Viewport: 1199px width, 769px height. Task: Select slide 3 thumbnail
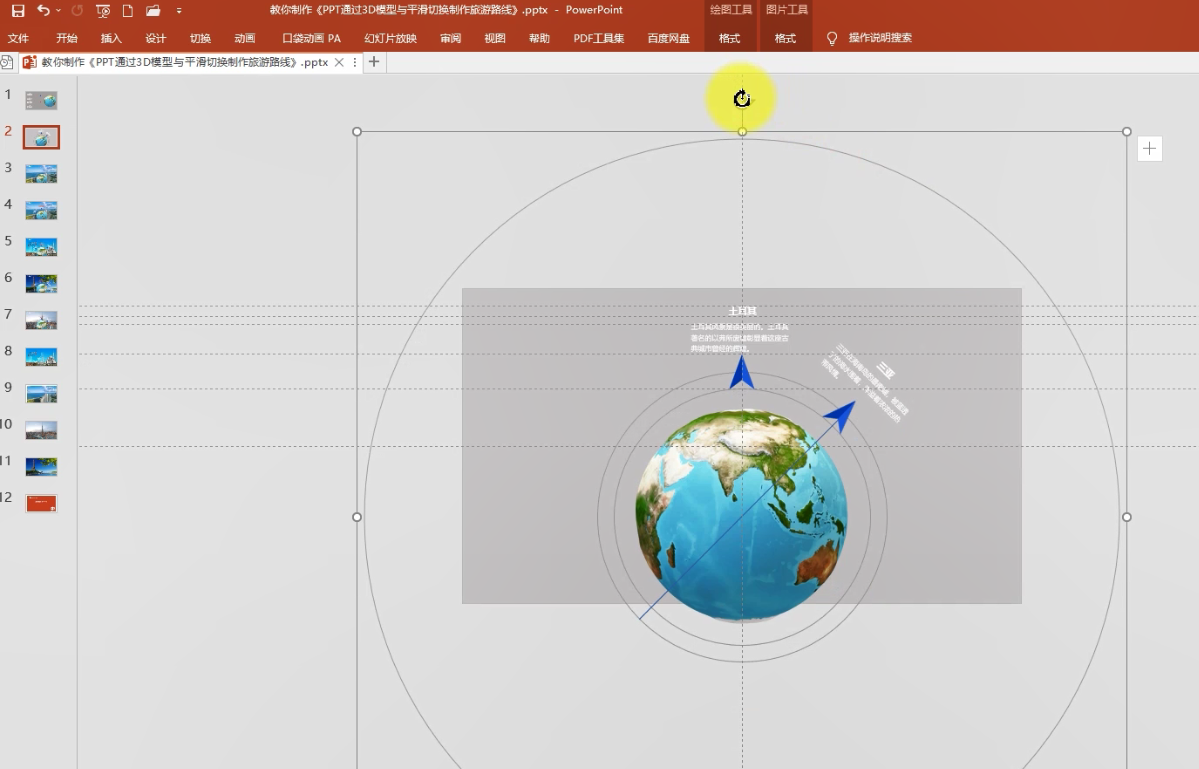tap(41, 174)
